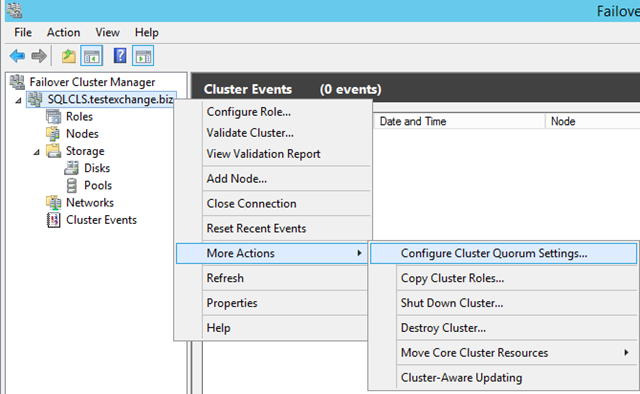Click the application icon in title bar

pos(14,10)
